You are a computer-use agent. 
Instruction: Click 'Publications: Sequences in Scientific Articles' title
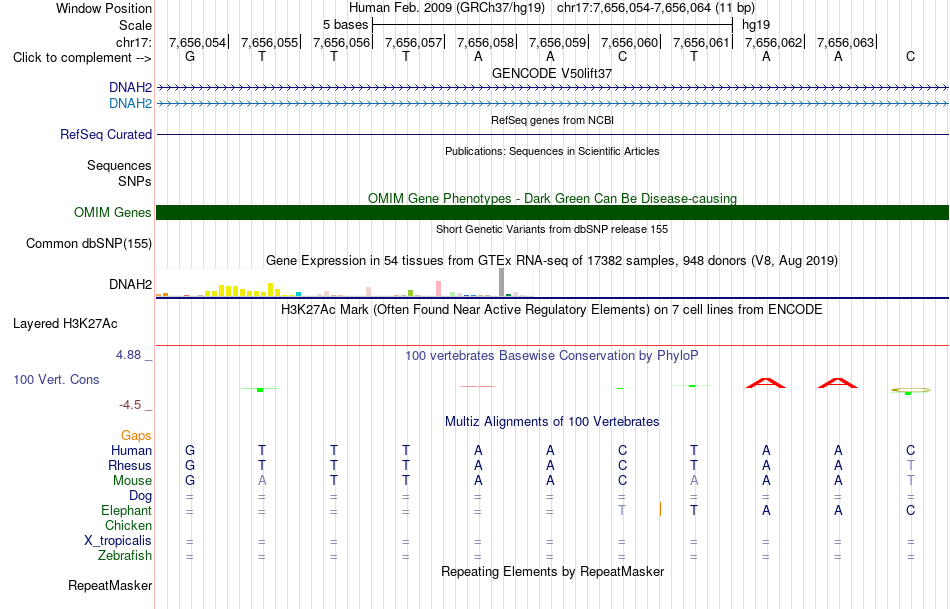[x=552, y=151]
